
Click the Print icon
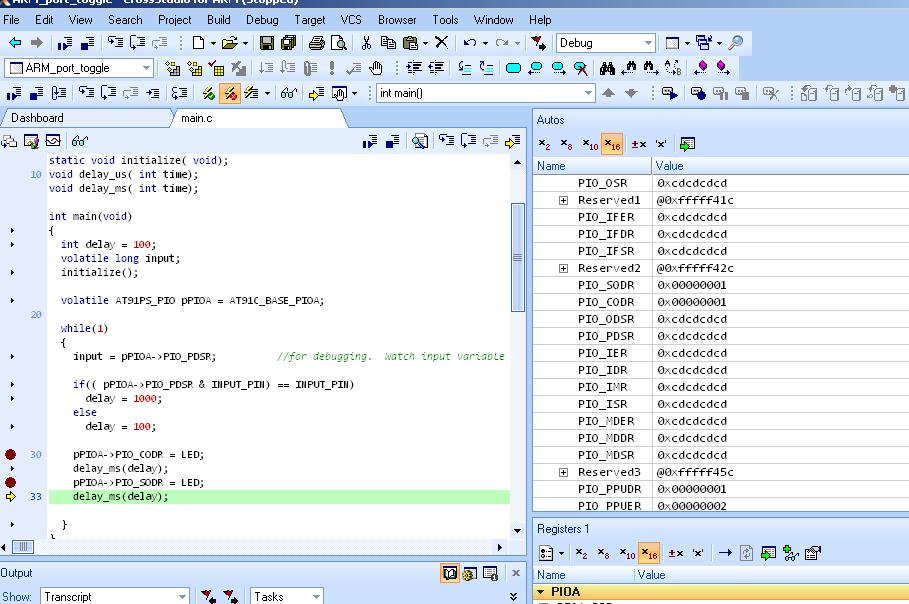(x=317, y=43)
